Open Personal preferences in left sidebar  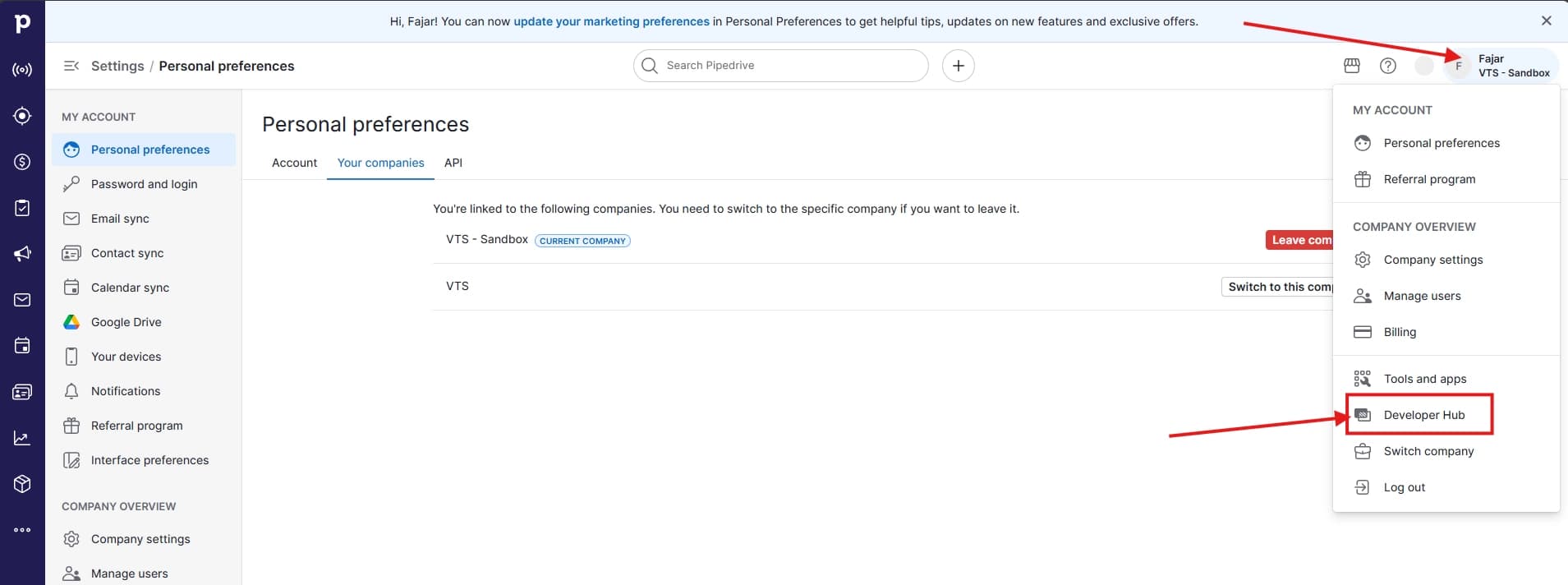(144, 150)
